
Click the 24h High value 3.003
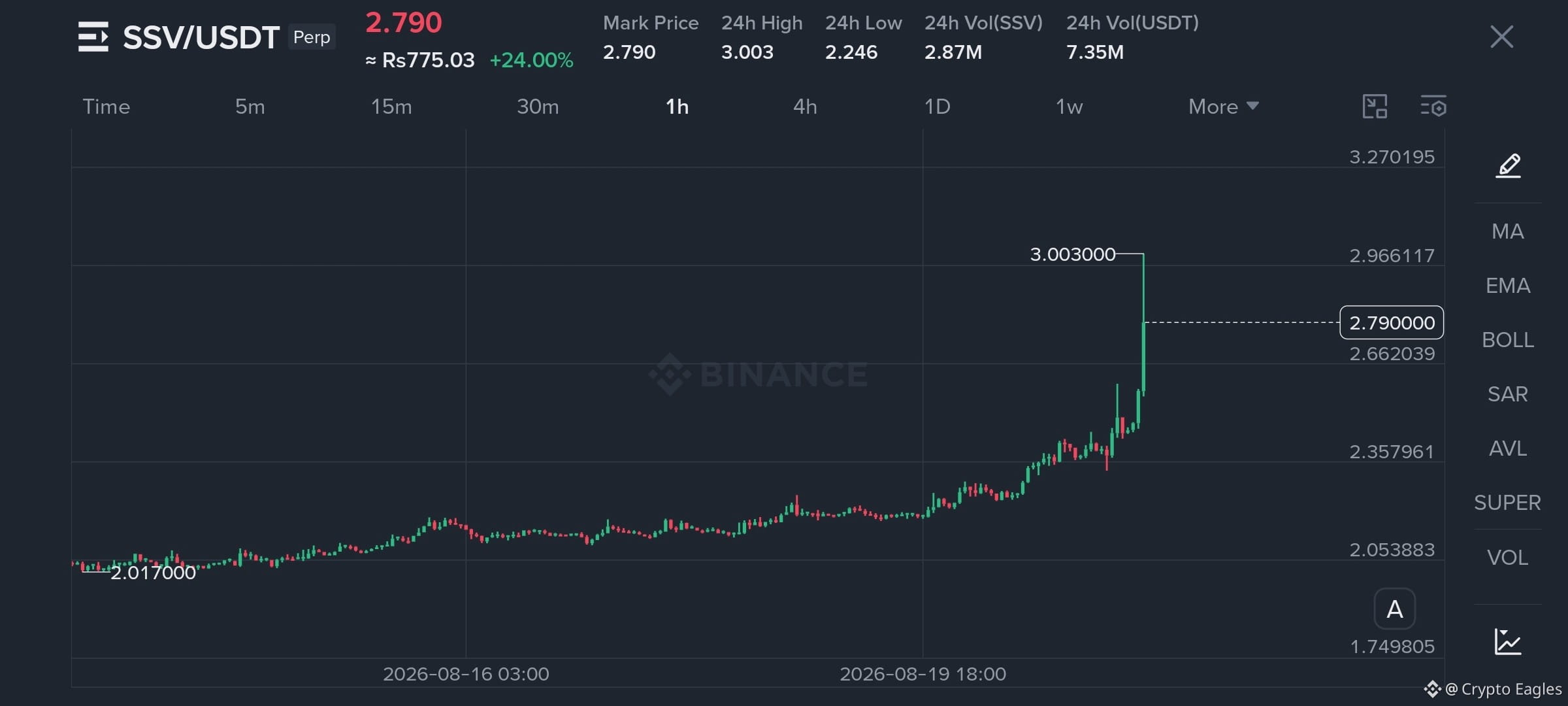(747, 52)
